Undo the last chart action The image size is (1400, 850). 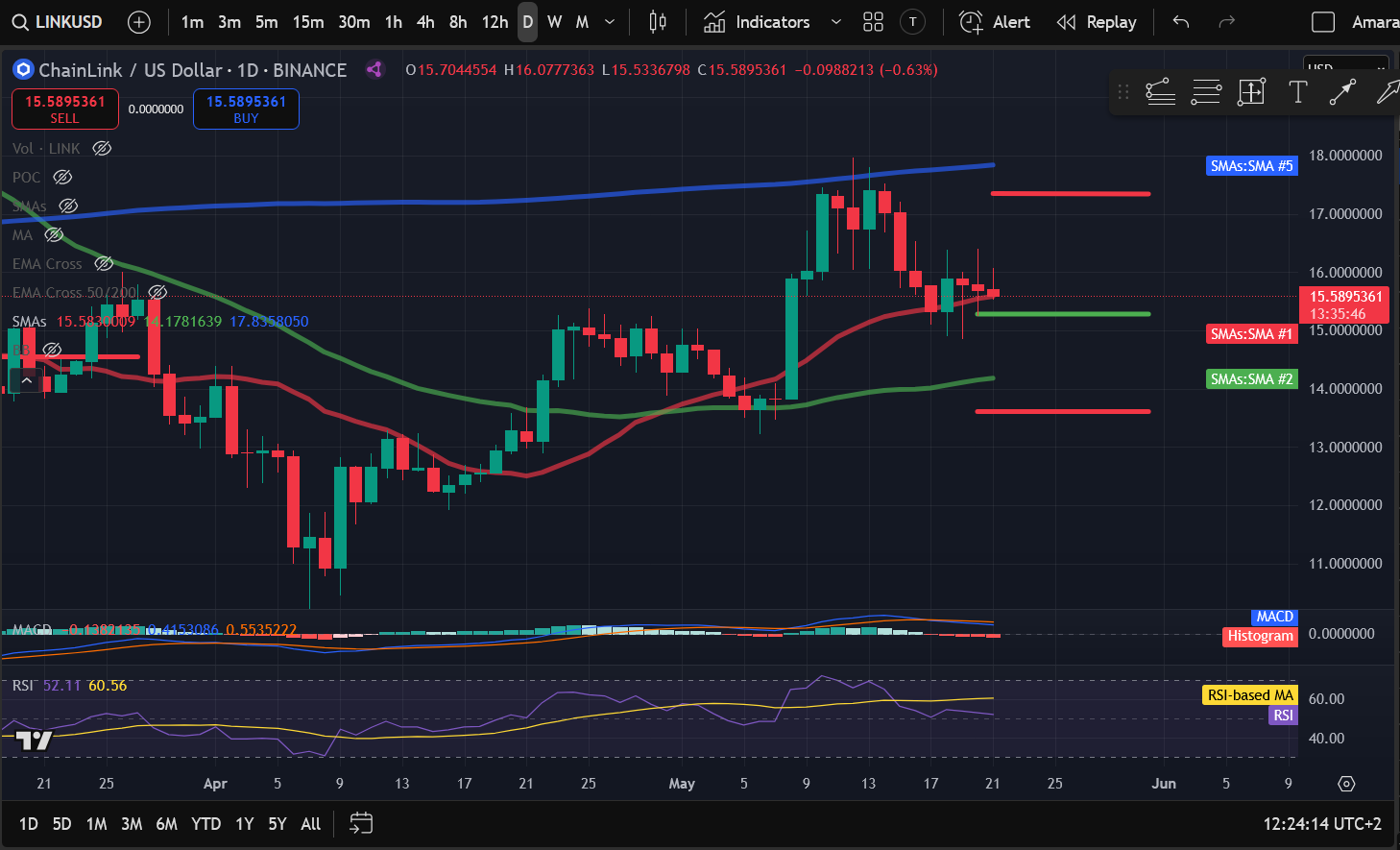1181,22
